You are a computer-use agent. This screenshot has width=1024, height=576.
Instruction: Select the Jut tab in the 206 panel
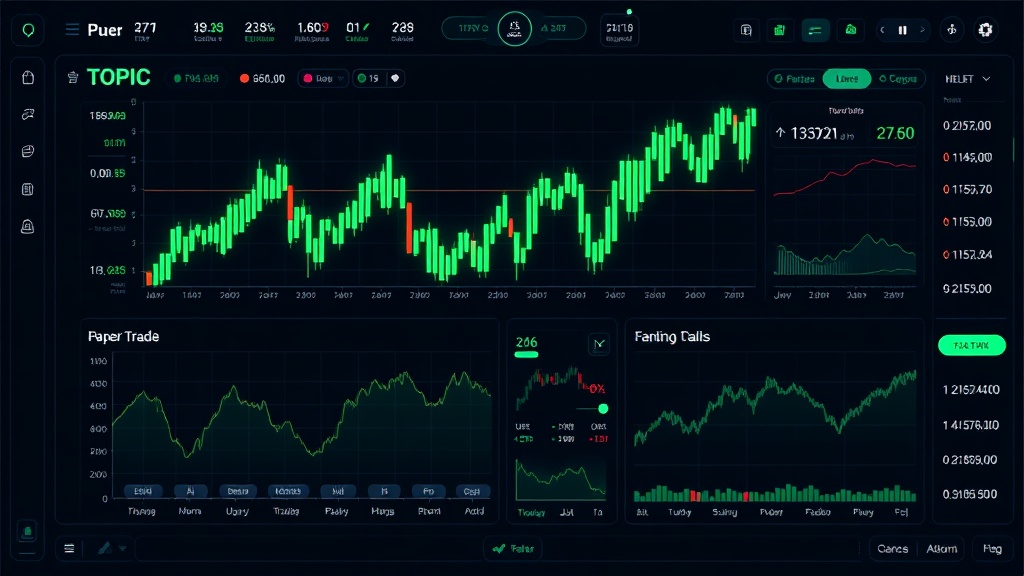coord(567,513)
